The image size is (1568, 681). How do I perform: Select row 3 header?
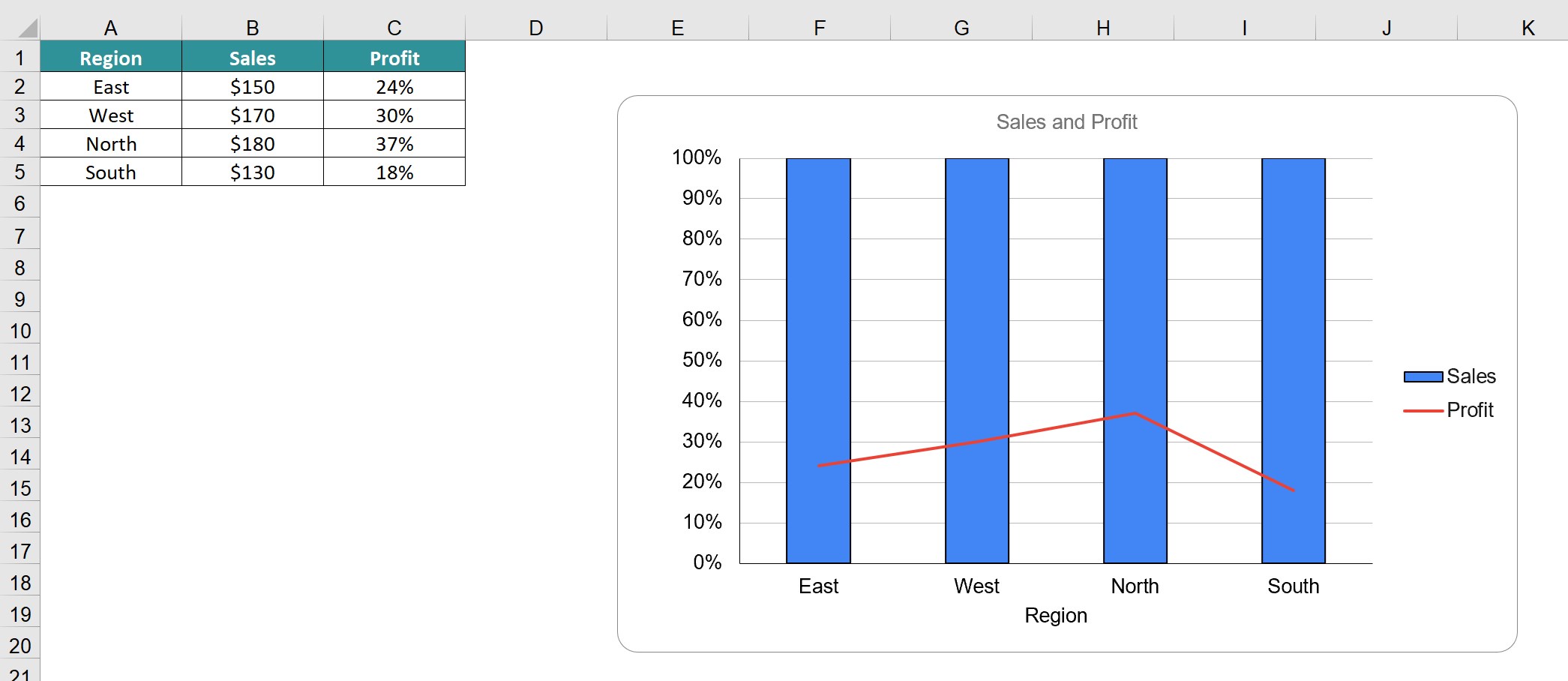tap(19, 115)
